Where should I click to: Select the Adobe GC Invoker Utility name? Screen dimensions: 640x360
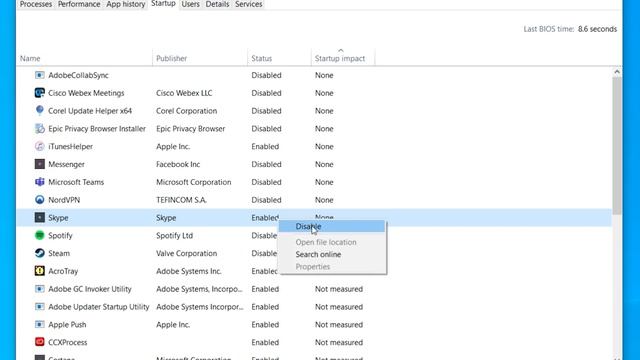tap(90, 289)
